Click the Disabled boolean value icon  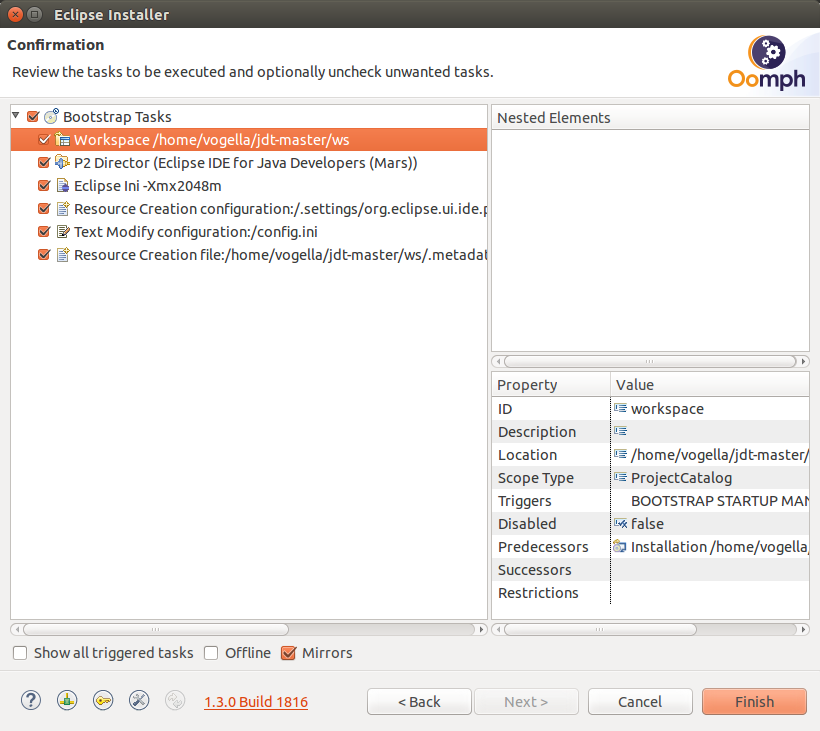click(620, 523)
